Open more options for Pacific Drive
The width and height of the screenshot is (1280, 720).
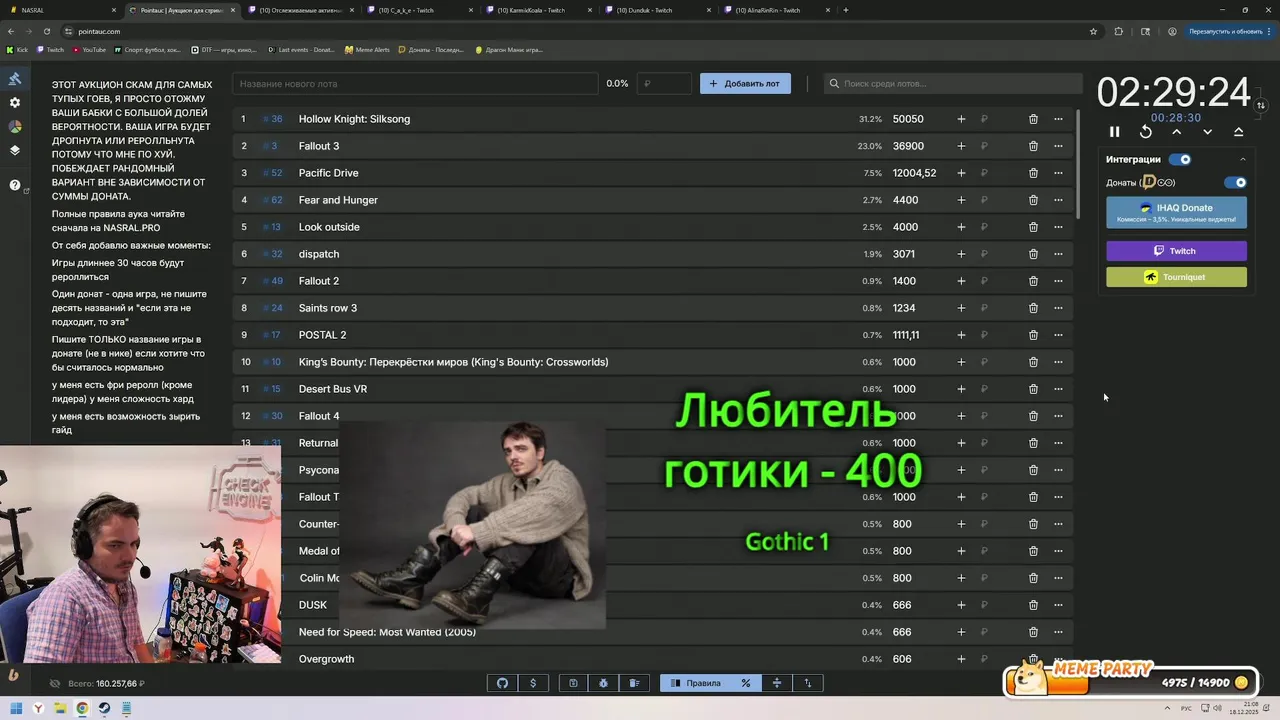pos(1058,173)
